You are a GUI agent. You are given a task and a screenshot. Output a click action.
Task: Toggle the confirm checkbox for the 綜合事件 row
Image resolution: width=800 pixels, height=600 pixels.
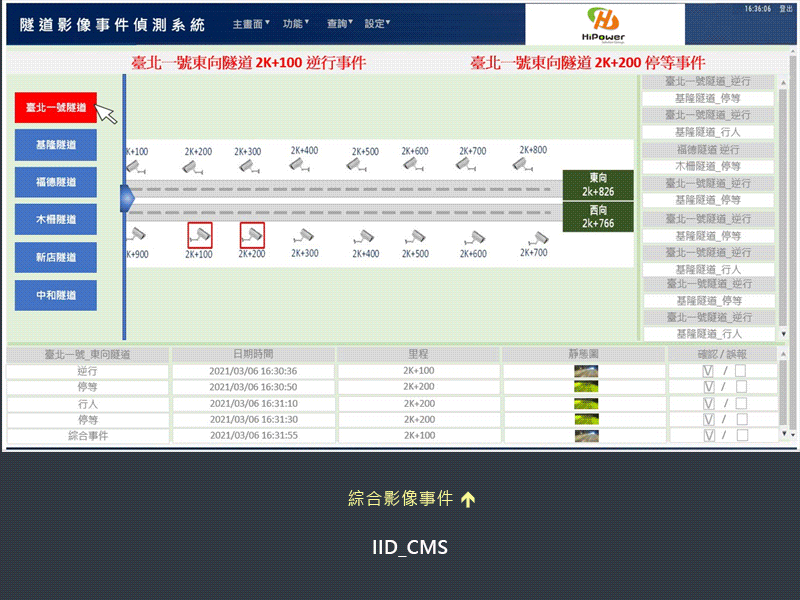[x=709, y=436]
